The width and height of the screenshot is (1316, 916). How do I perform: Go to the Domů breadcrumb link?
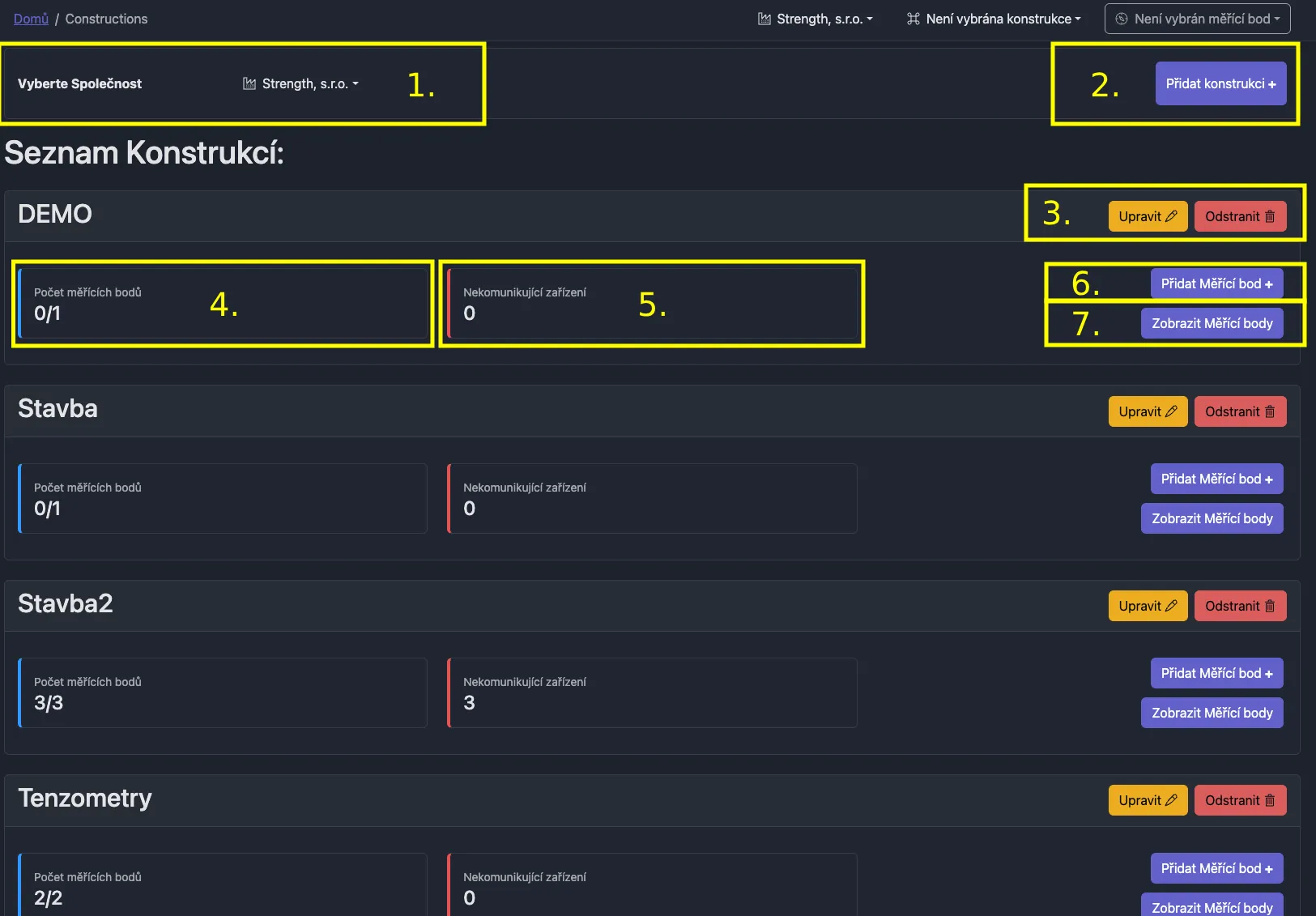pyautogui.click(x=31, y=19)
